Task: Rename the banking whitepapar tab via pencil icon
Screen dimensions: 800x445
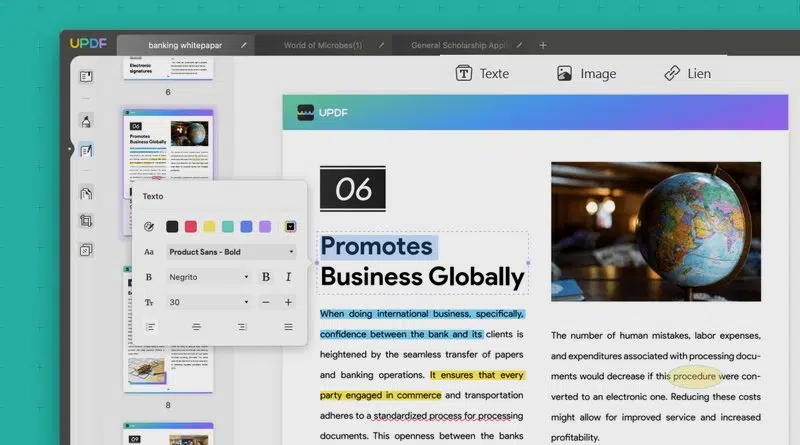Action: pos(244,45)
